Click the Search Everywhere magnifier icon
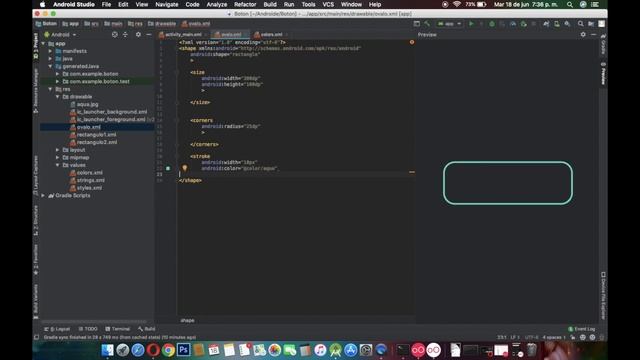 click(580, 24)
